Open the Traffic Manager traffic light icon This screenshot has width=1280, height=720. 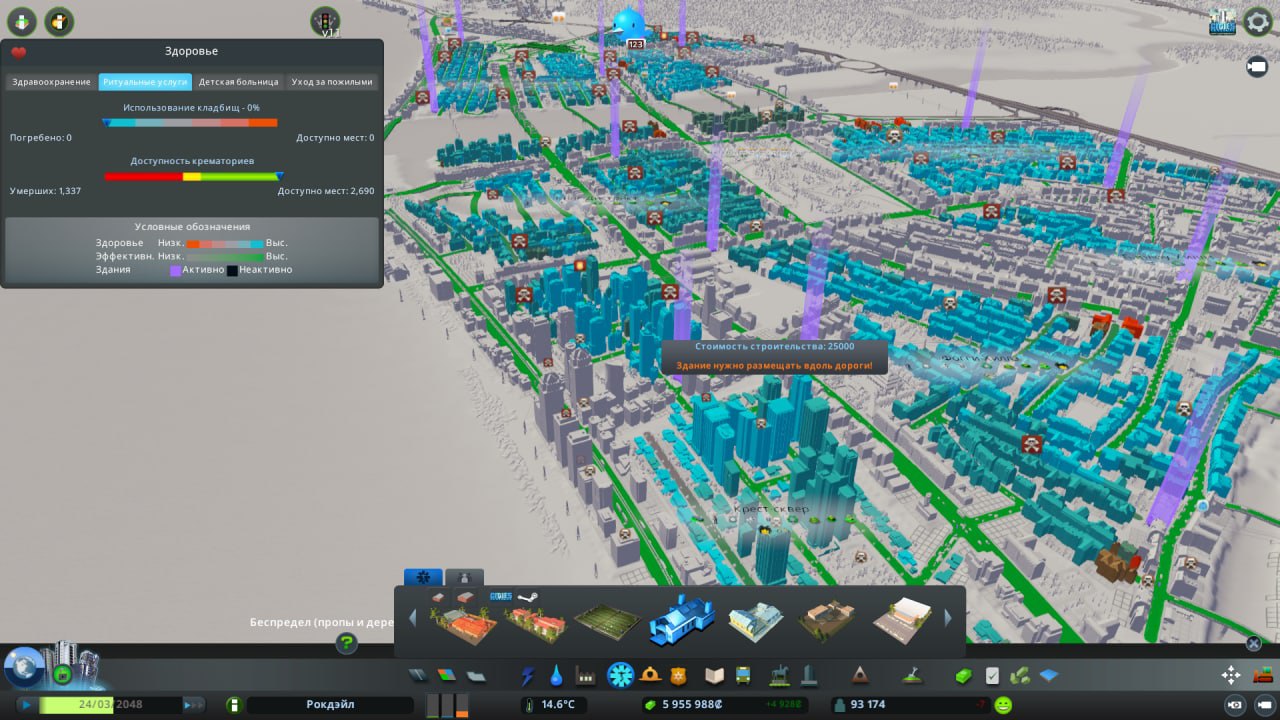pyautogui.click(x=325, y=21)
